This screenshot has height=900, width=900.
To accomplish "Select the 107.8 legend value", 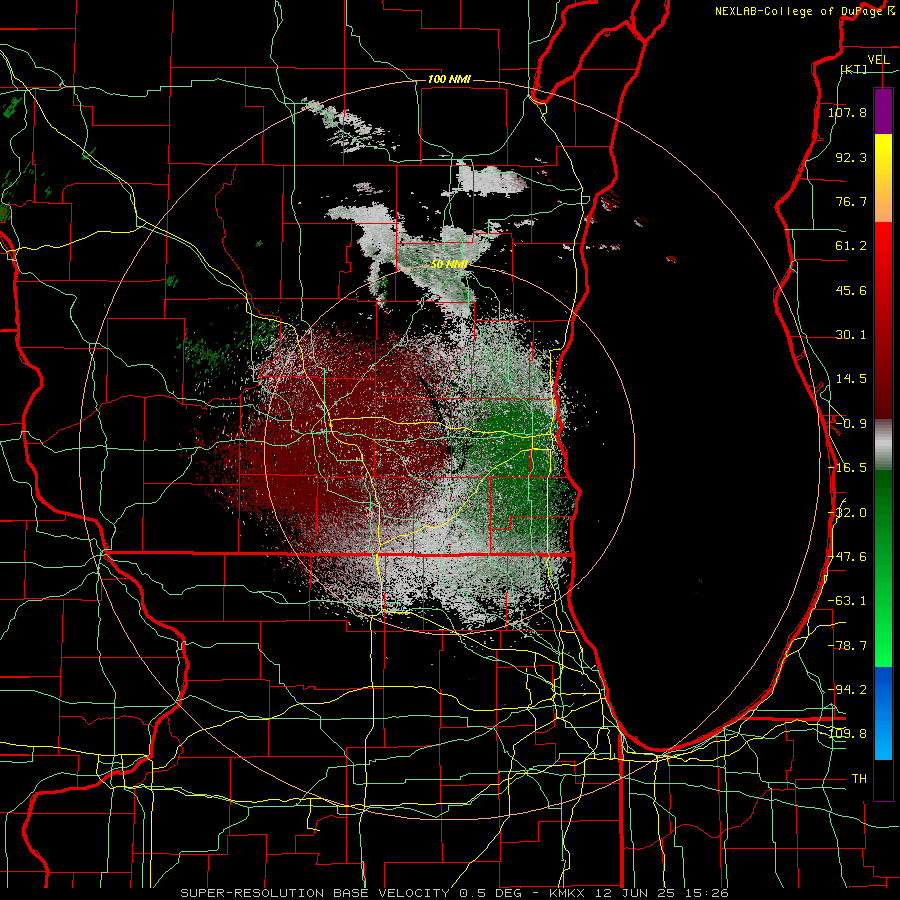I will coord(847,112).
